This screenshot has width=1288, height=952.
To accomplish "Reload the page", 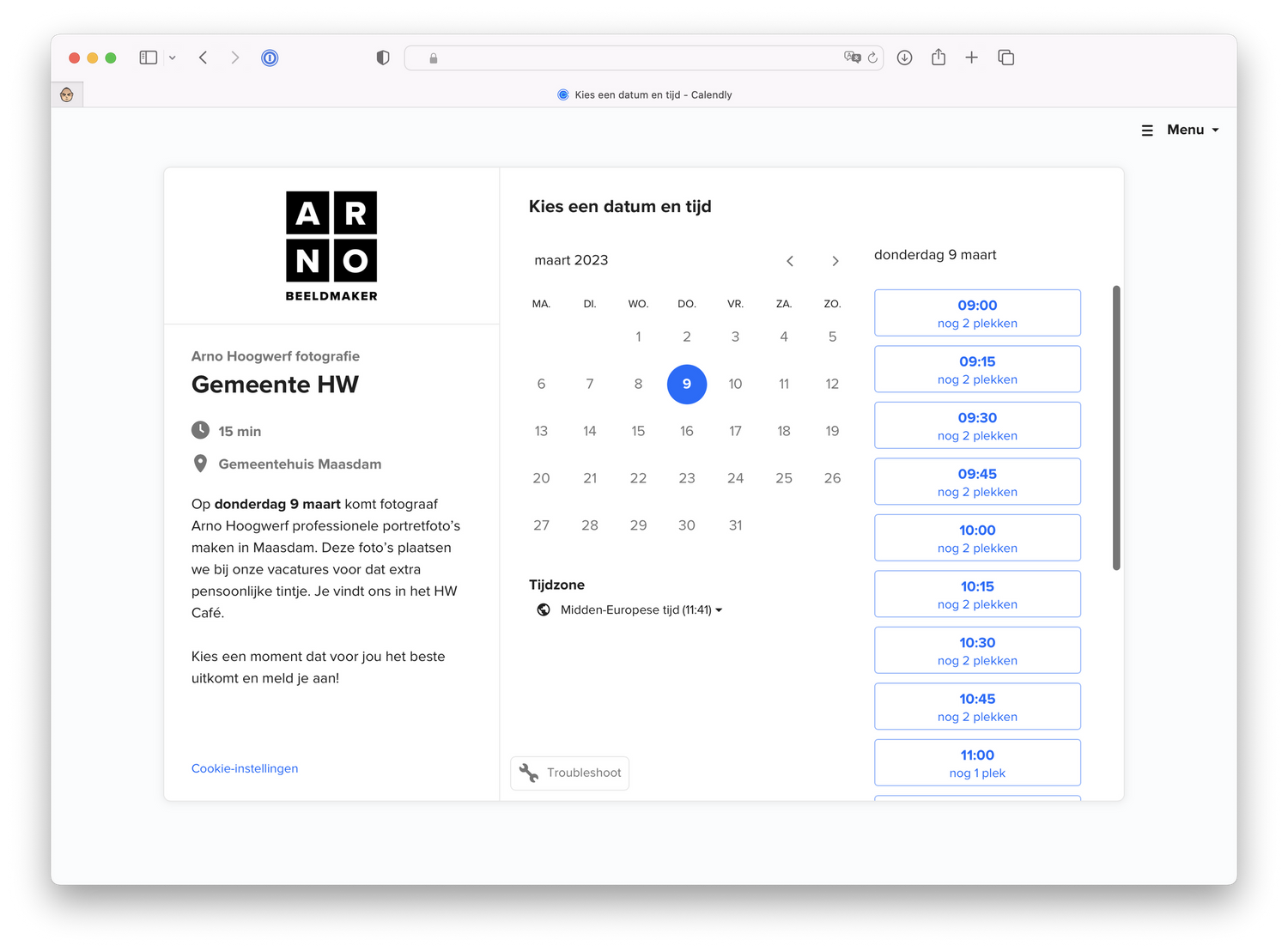I will click(x=872, y=58).
